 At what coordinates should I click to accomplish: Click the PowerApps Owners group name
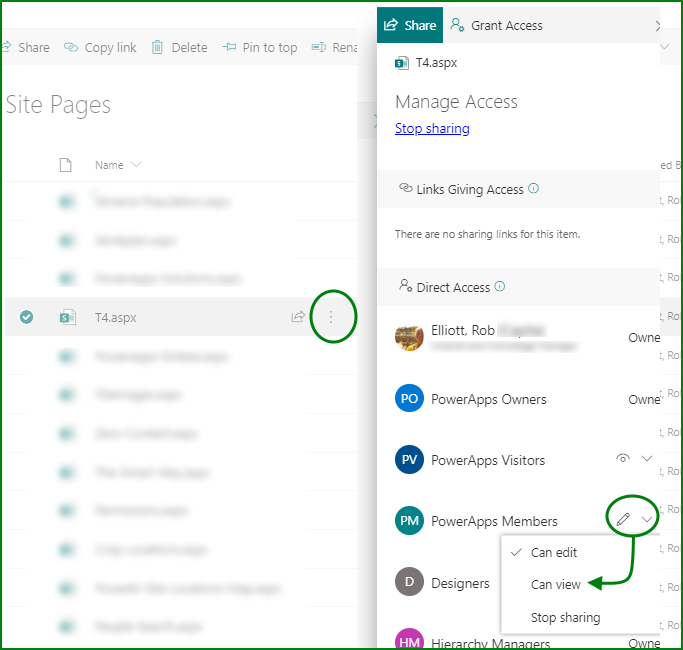tap(488, 399)
